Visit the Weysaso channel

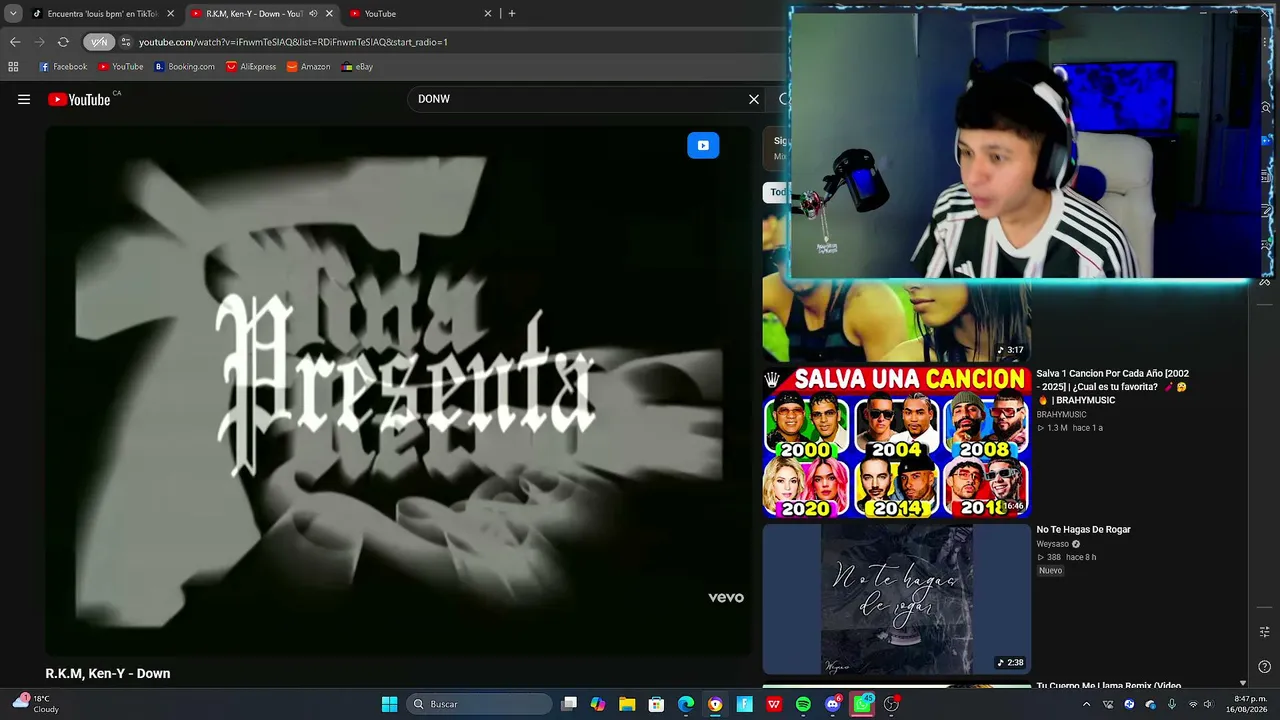pos(1053,544)
